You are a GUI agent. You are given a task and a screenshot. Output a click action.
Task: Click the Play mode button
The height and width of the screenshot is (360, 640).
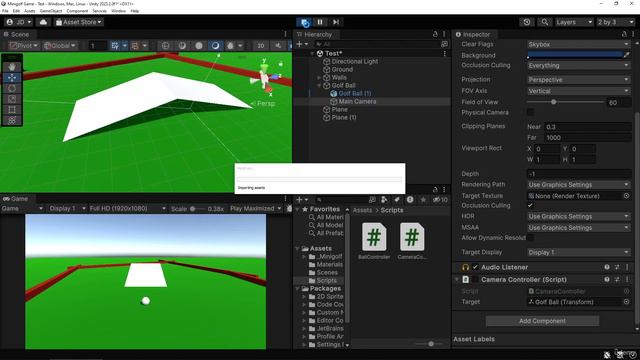point(304,22)
